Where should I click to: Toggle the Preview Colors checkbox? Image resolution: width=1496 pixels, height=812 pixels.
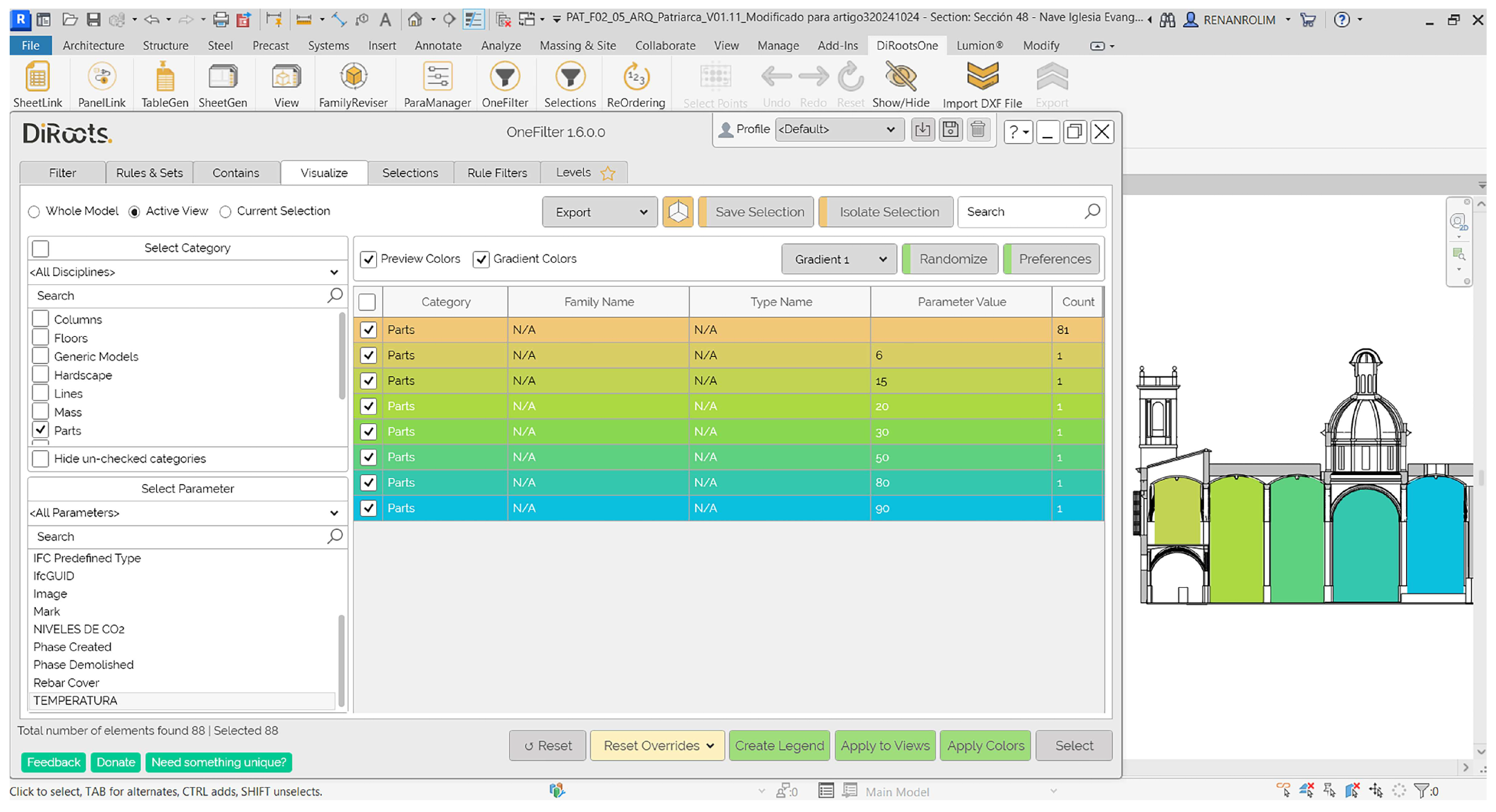point(369,259)
